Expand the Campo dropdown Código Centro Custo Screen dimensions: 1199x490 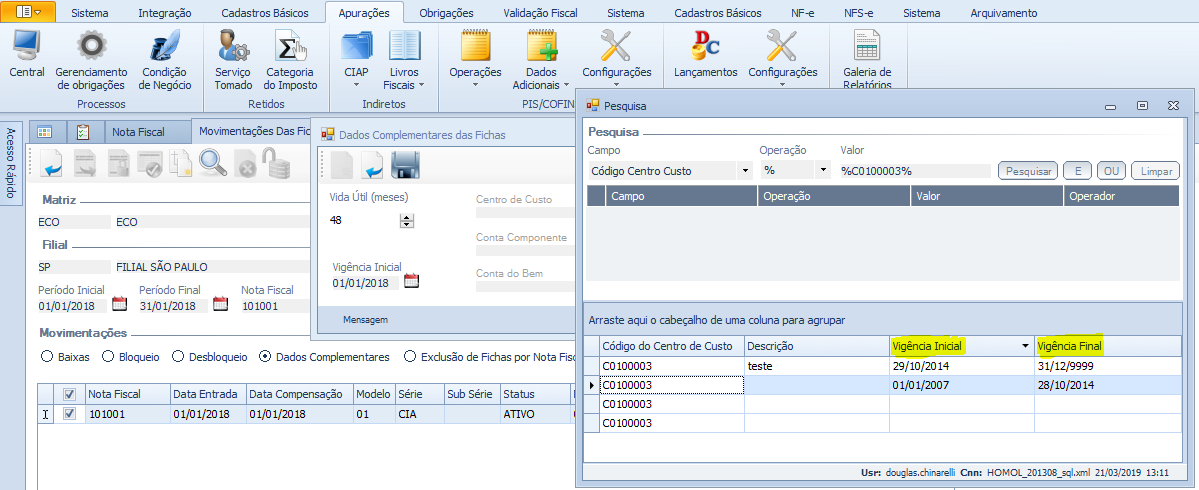pyautogui.click(x=745, y=171)
